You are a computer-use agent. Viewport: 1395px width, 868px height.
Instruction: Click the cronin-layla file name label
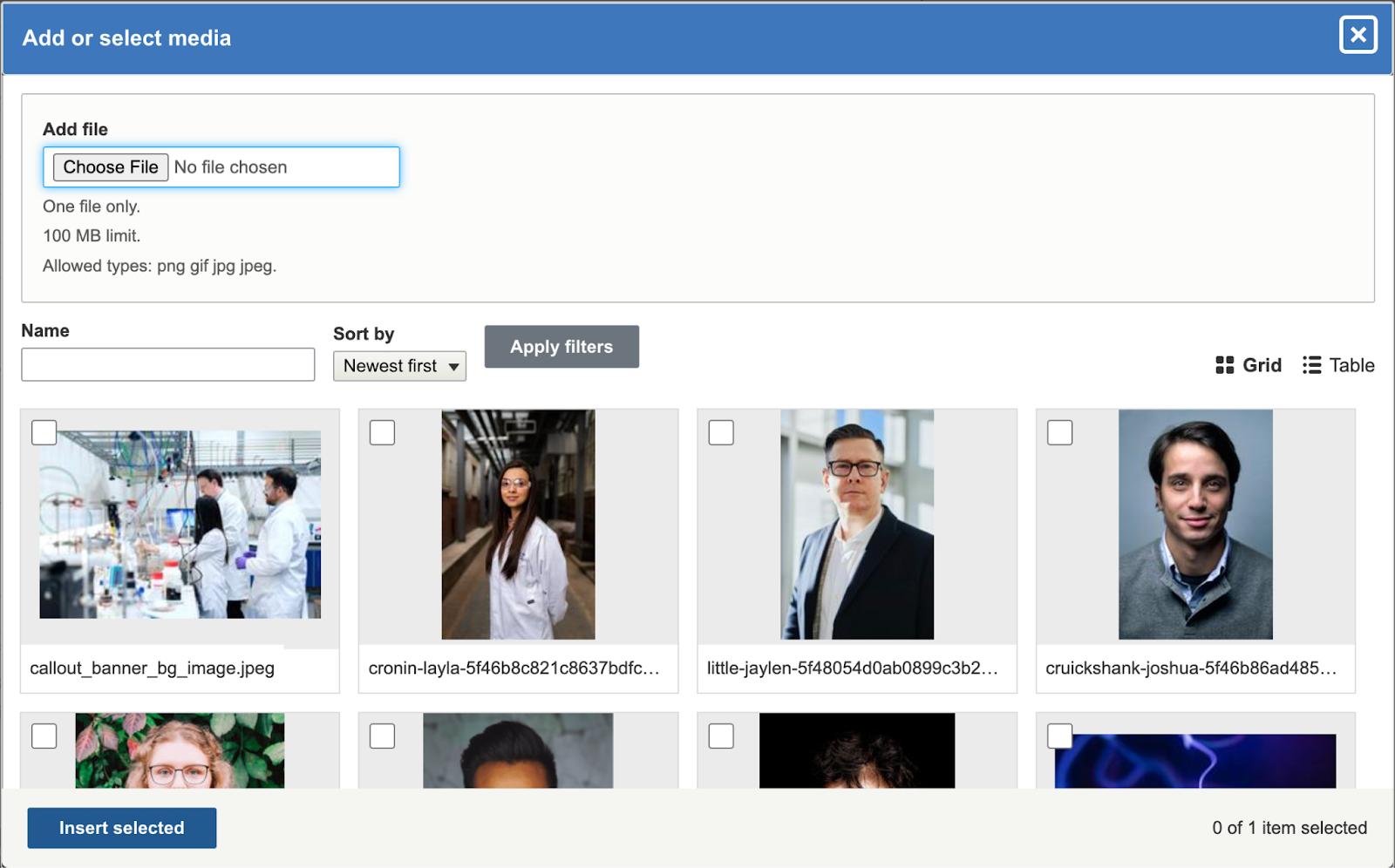[x=514, y=668]
